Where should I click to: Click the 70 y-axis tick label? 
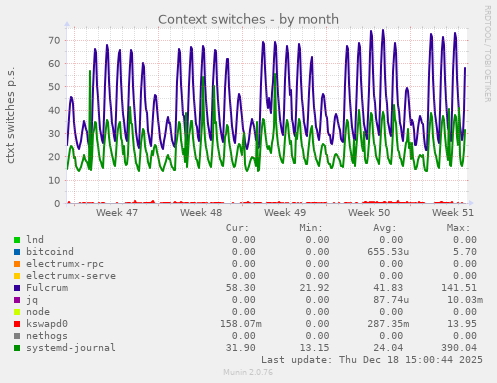coord(54,40)
